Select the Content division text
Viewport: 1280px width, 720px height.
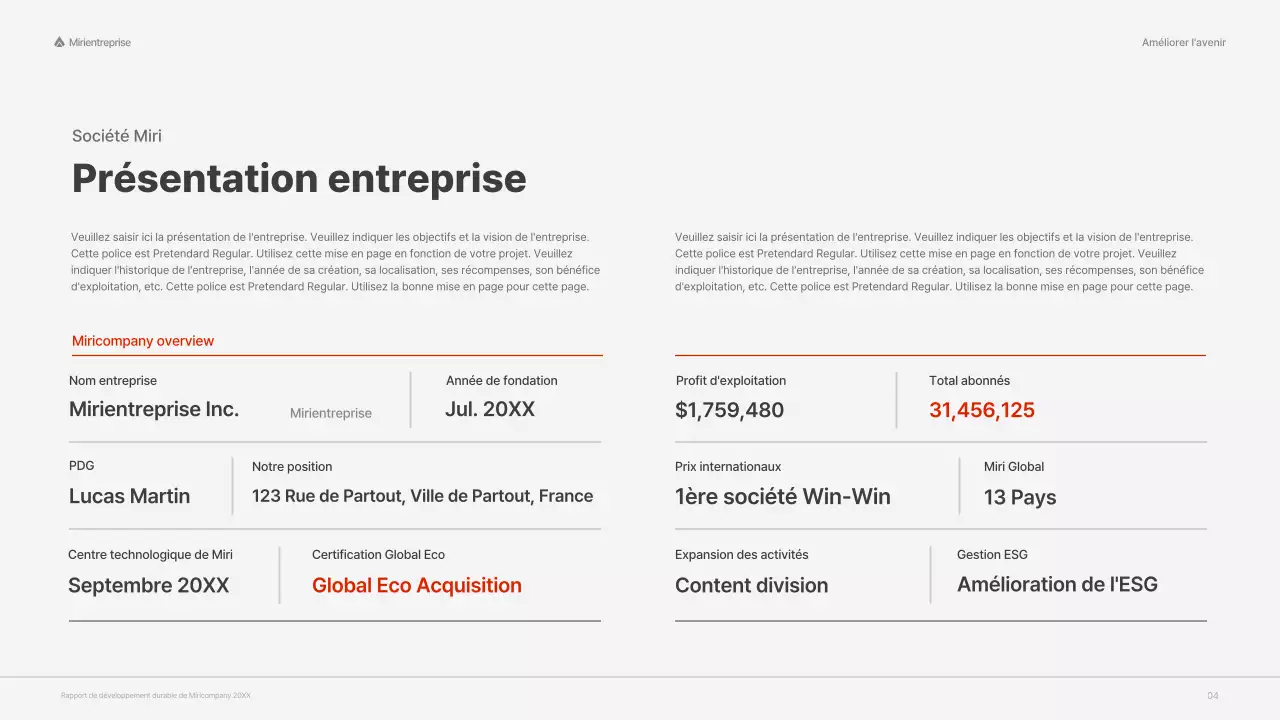click(x=751, y=586)
